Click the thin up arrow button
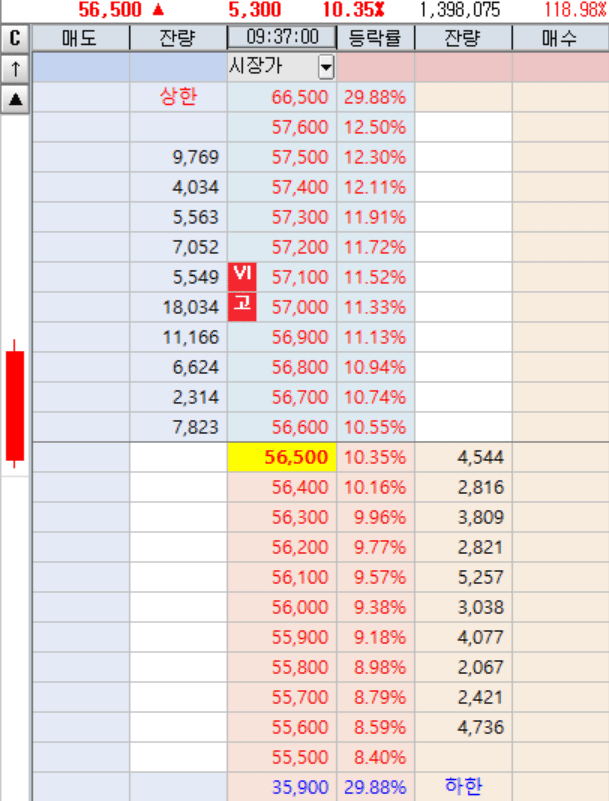Screen dimensions: 609x801 pyautogui.click(x=15, y=68)
